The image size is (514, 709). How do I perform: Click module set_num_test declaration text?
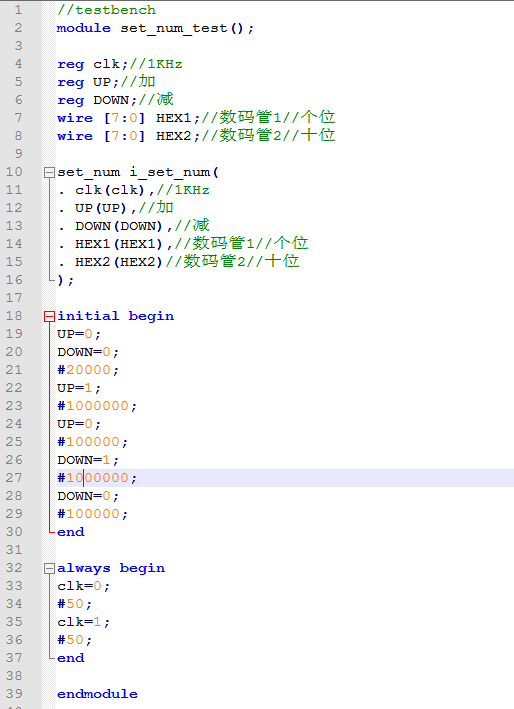tap(156, 28)
